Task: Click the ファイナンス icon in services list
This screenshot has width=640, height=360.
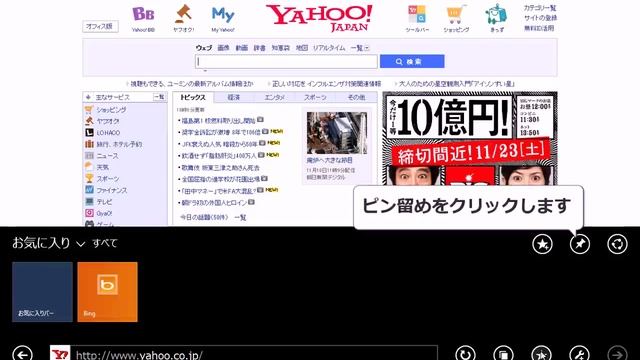Action: pyautogui.click(x=89, y=190)
